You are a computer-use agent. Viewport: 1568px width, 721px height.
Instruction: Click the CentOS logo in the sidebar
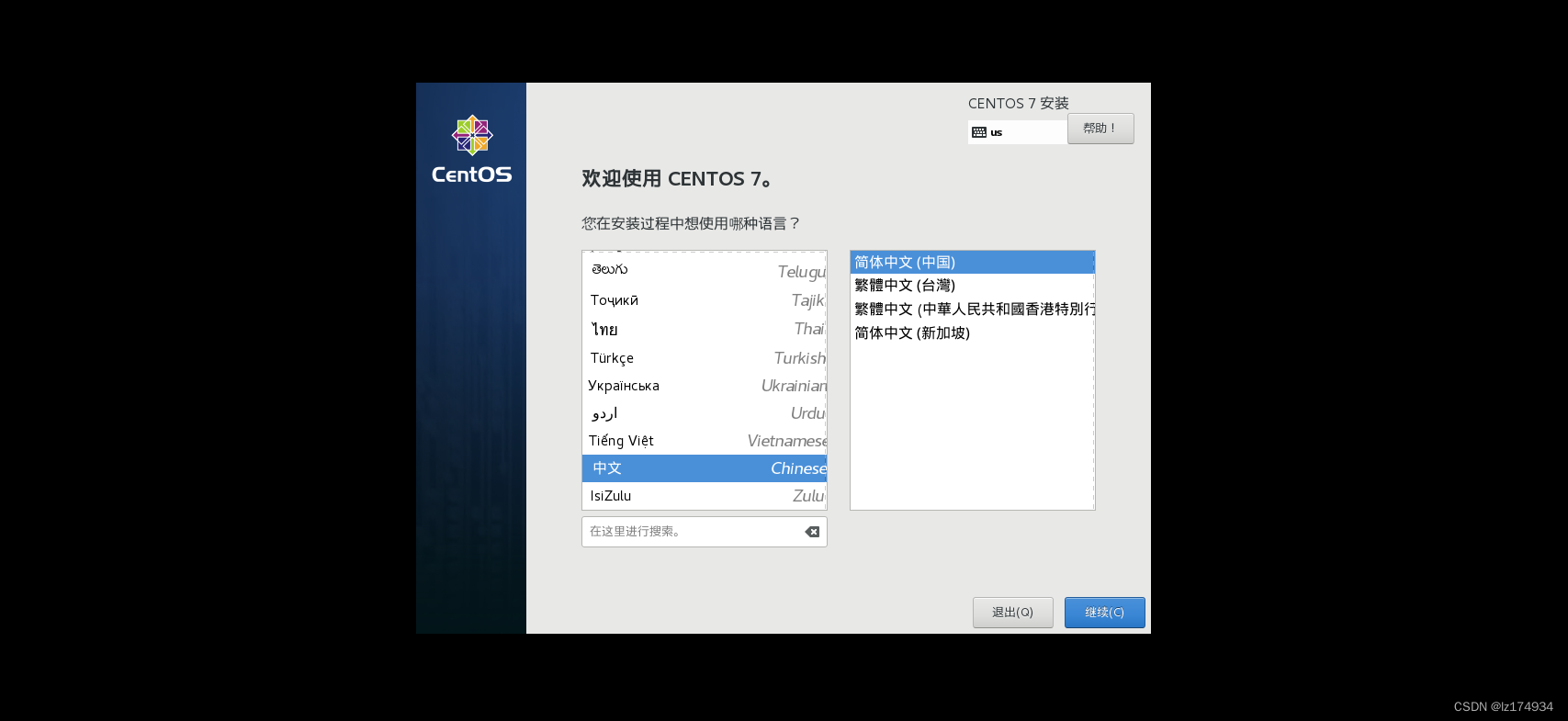[472, 150]
